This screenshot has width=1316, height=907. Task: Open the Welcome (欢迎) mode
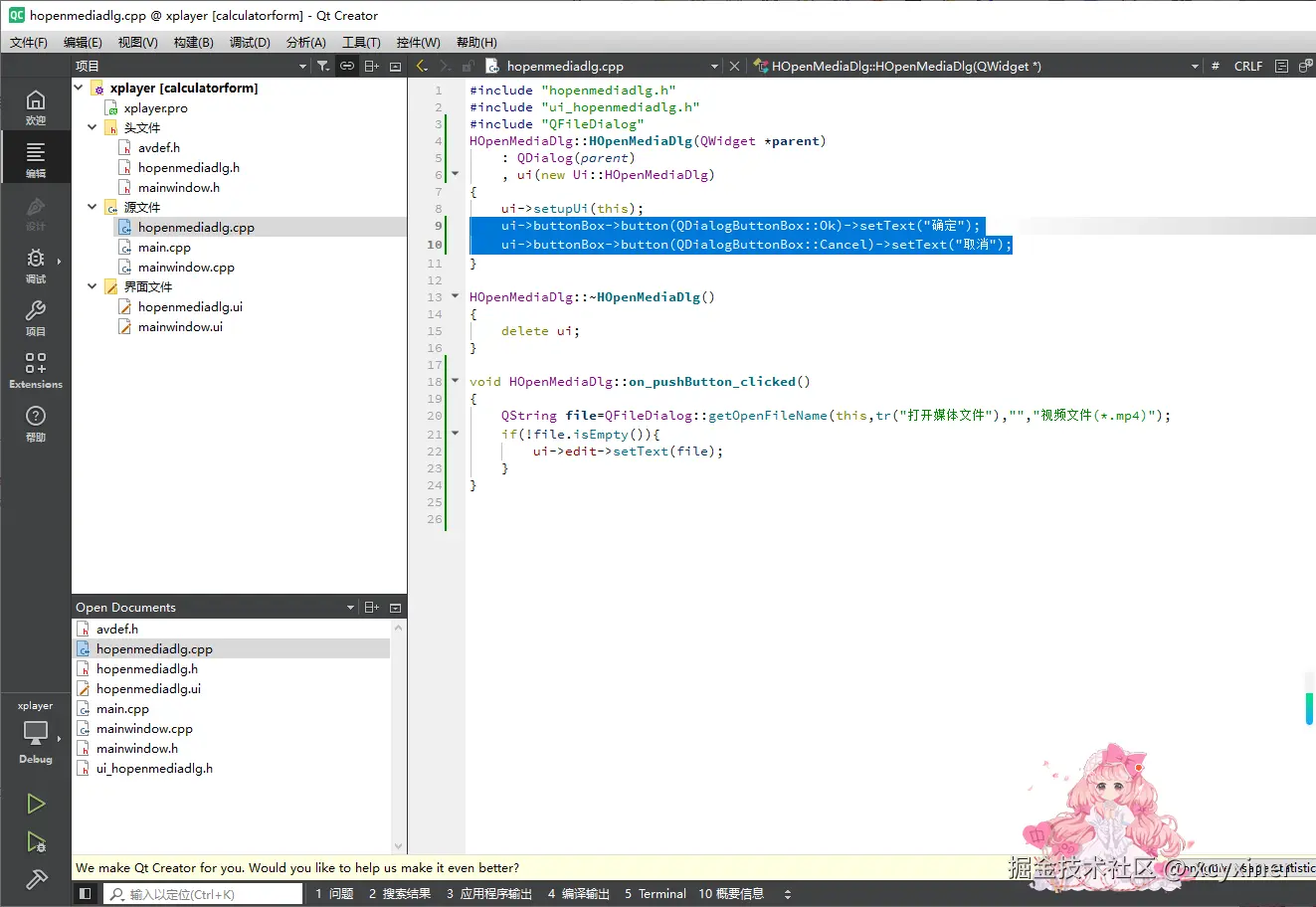[35, 106]
